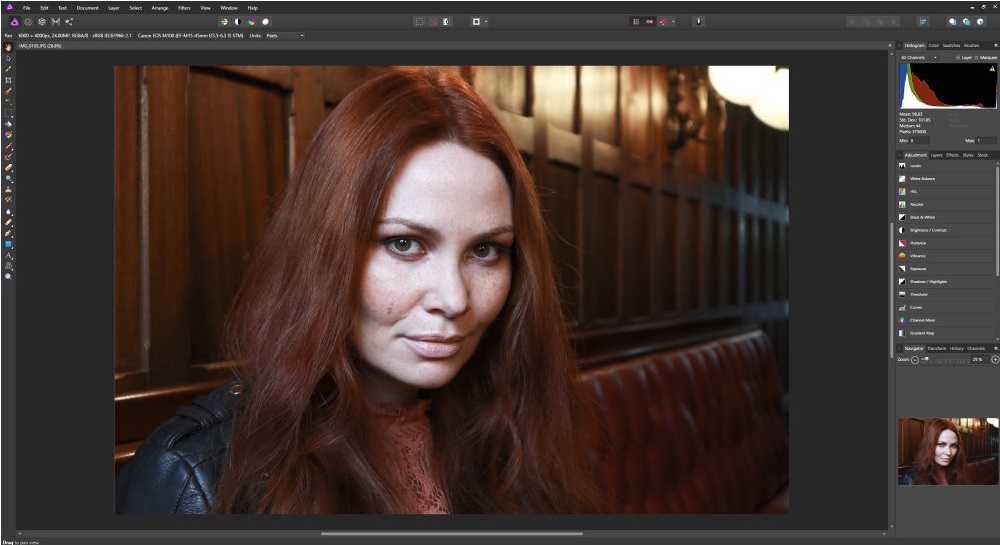
Task: Select the View (hand) tool in the left toolbar
Action: (x=8, y=47)
